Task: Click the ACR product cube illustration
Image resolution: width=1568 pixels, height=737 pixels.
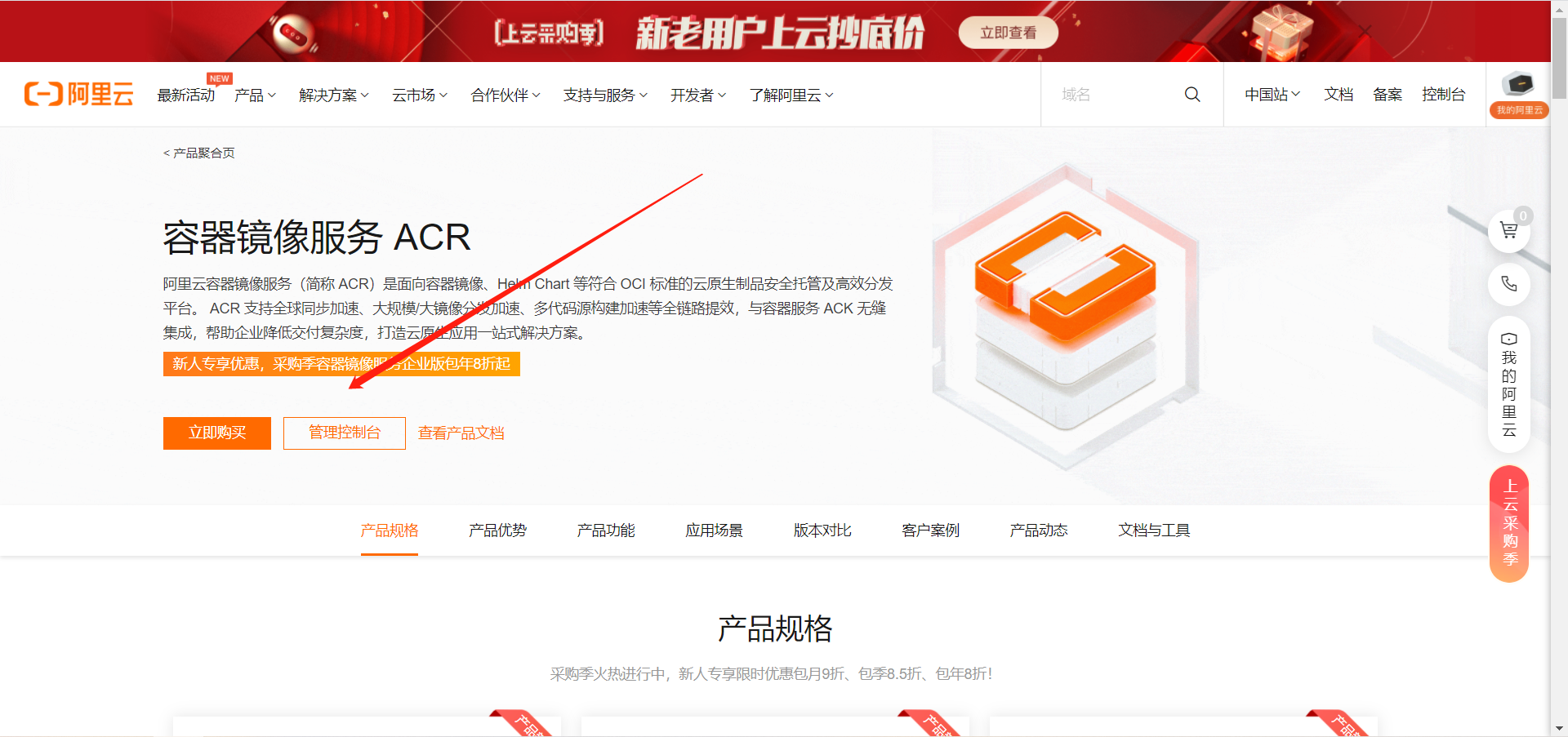Action: click(x=1065, y=316)
